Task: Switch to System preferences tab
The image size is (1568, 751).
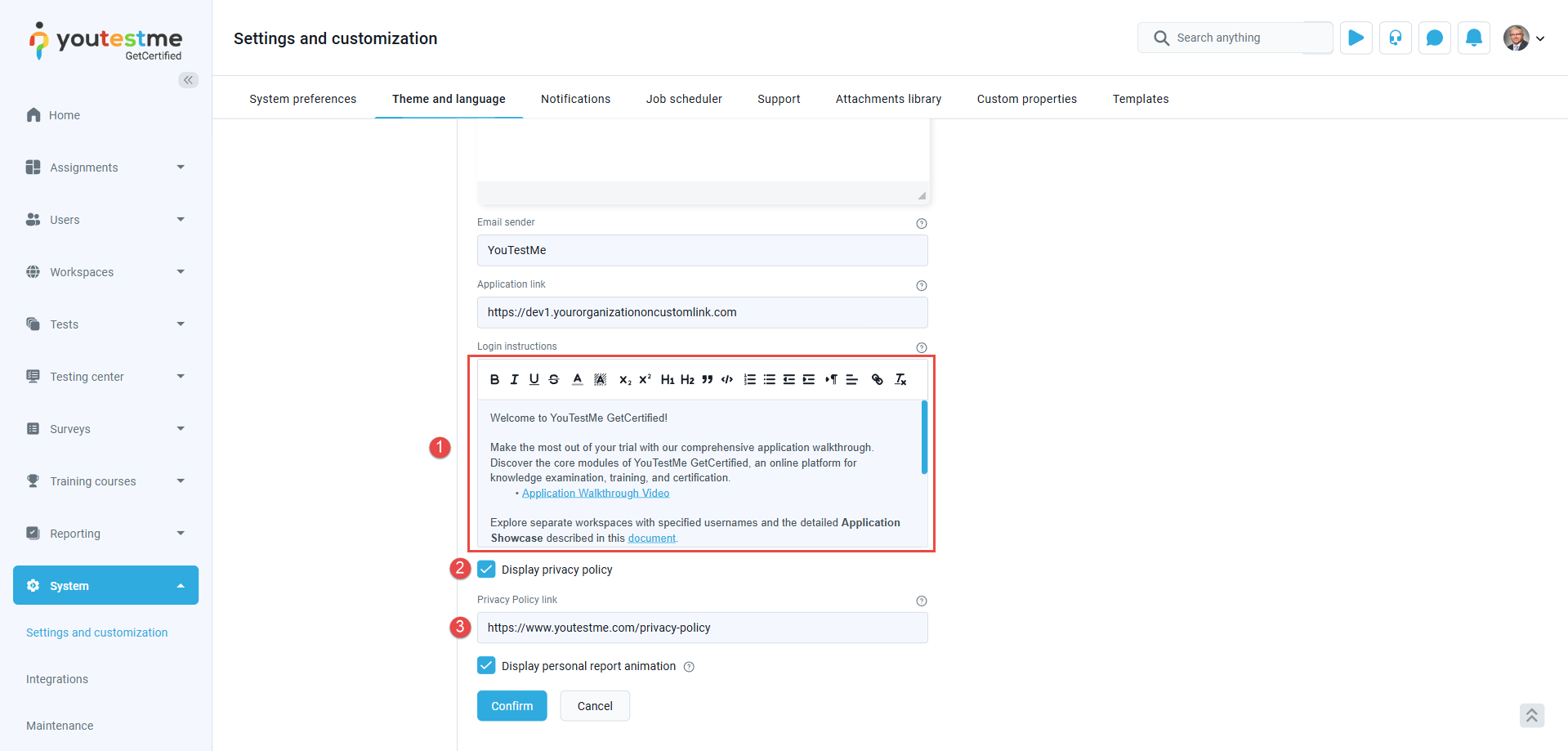Action: coord(302,99)
